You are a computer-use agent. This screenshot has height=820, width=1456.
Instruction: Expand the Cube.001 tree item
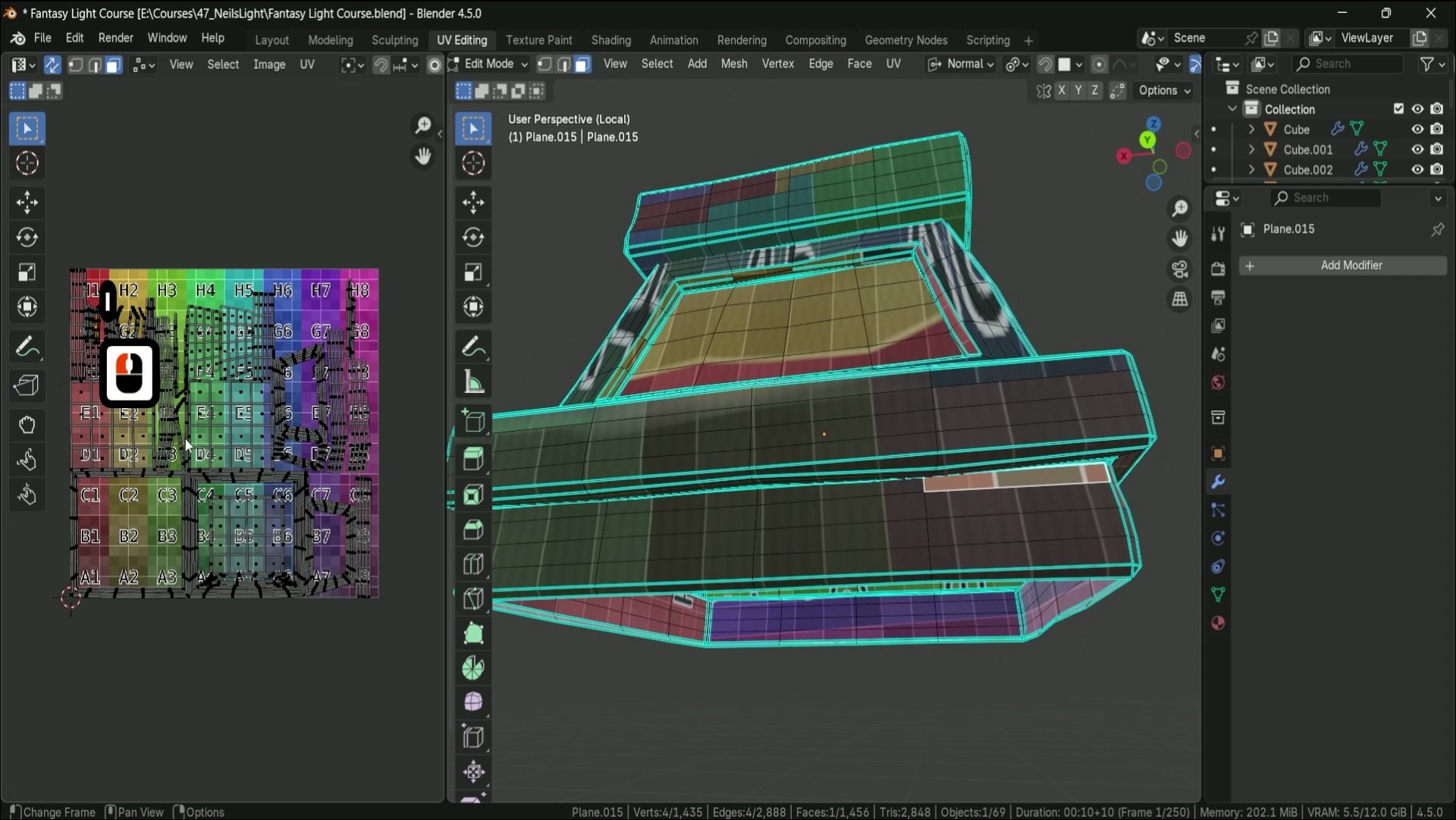point(1251,150)
